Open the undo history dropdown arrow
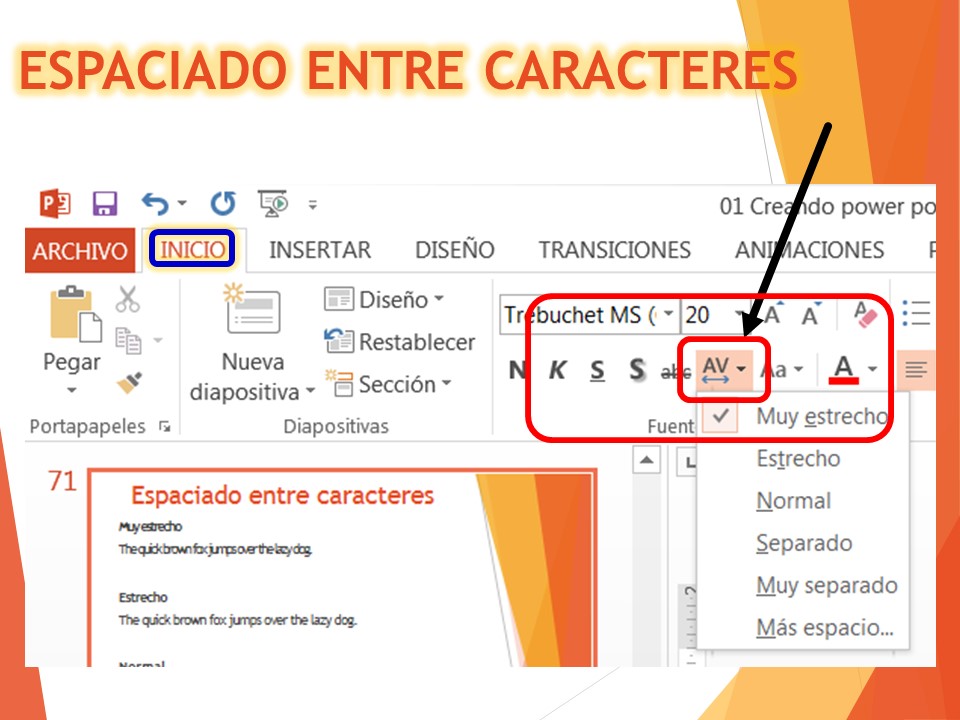The width and height of the screenshot is (960, 720). 182,203
